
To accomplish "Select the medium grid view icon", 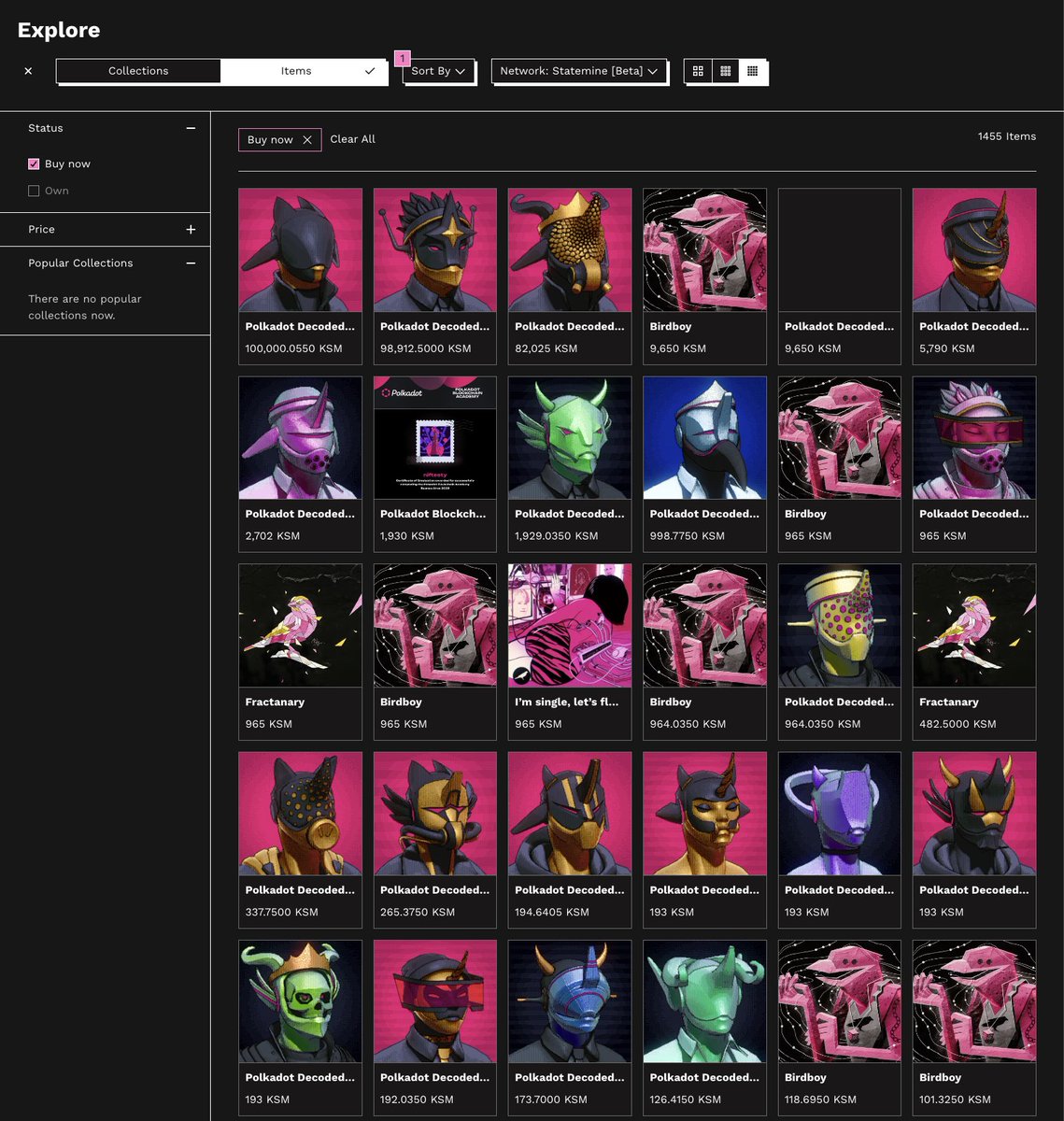I will click(x=725, y=71).
